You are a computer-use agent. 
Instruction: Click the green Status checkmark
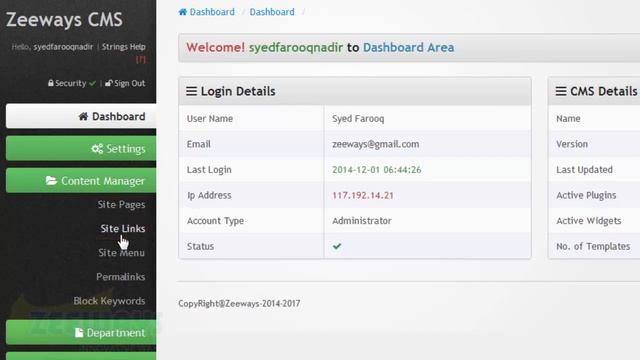click(337, 246)
